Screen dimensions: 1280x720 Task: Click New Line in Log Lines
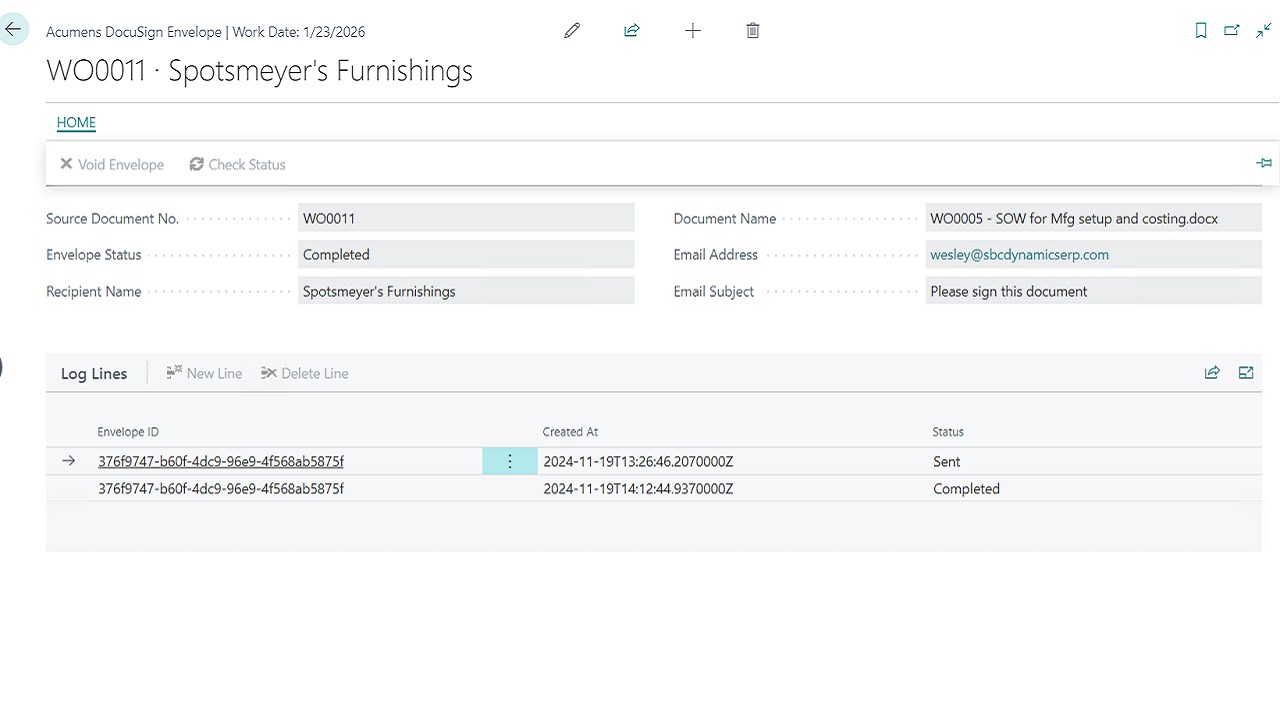tap(204, 373)
